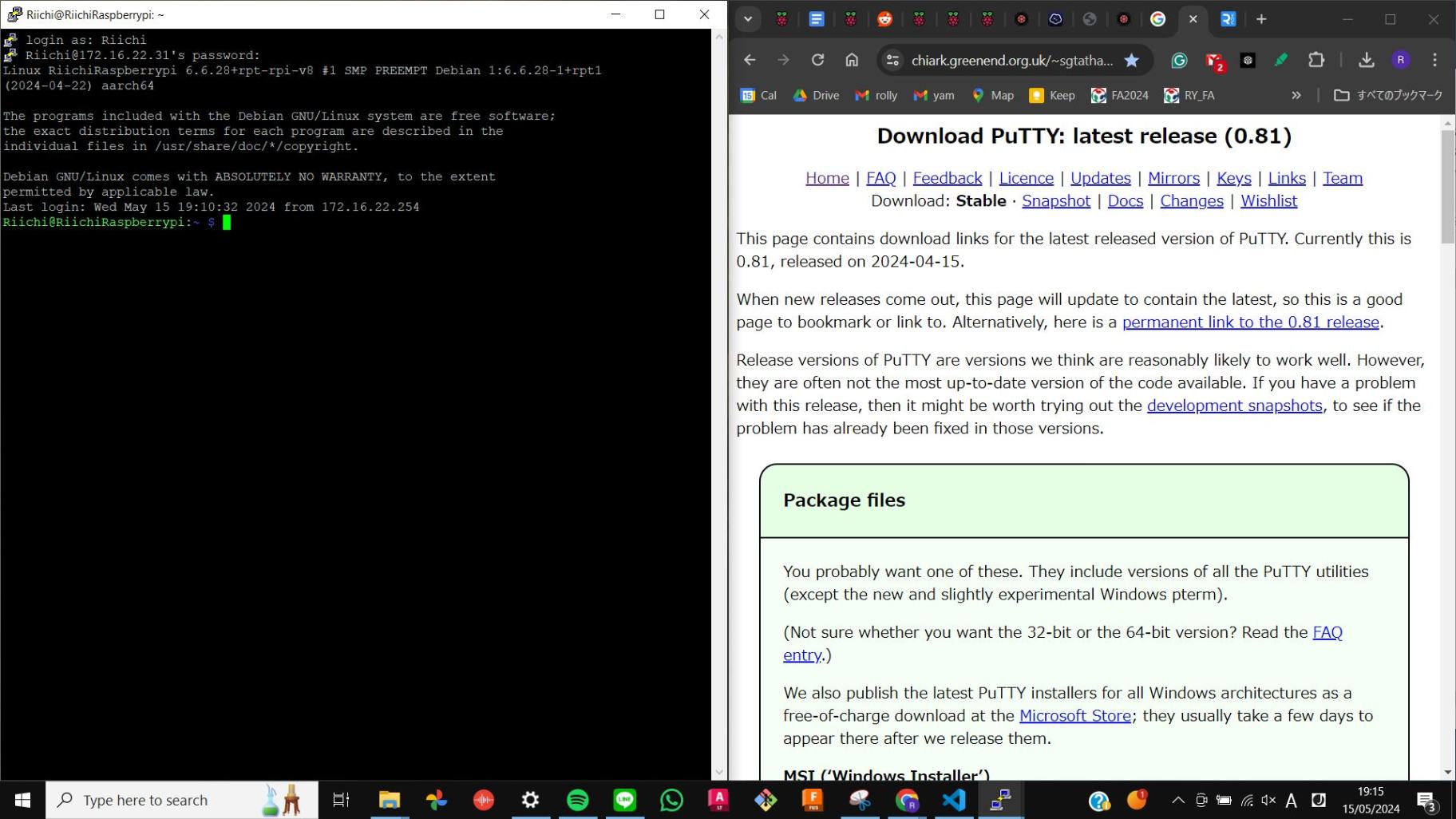Open Visual Studio Code from taskbar

954,800
